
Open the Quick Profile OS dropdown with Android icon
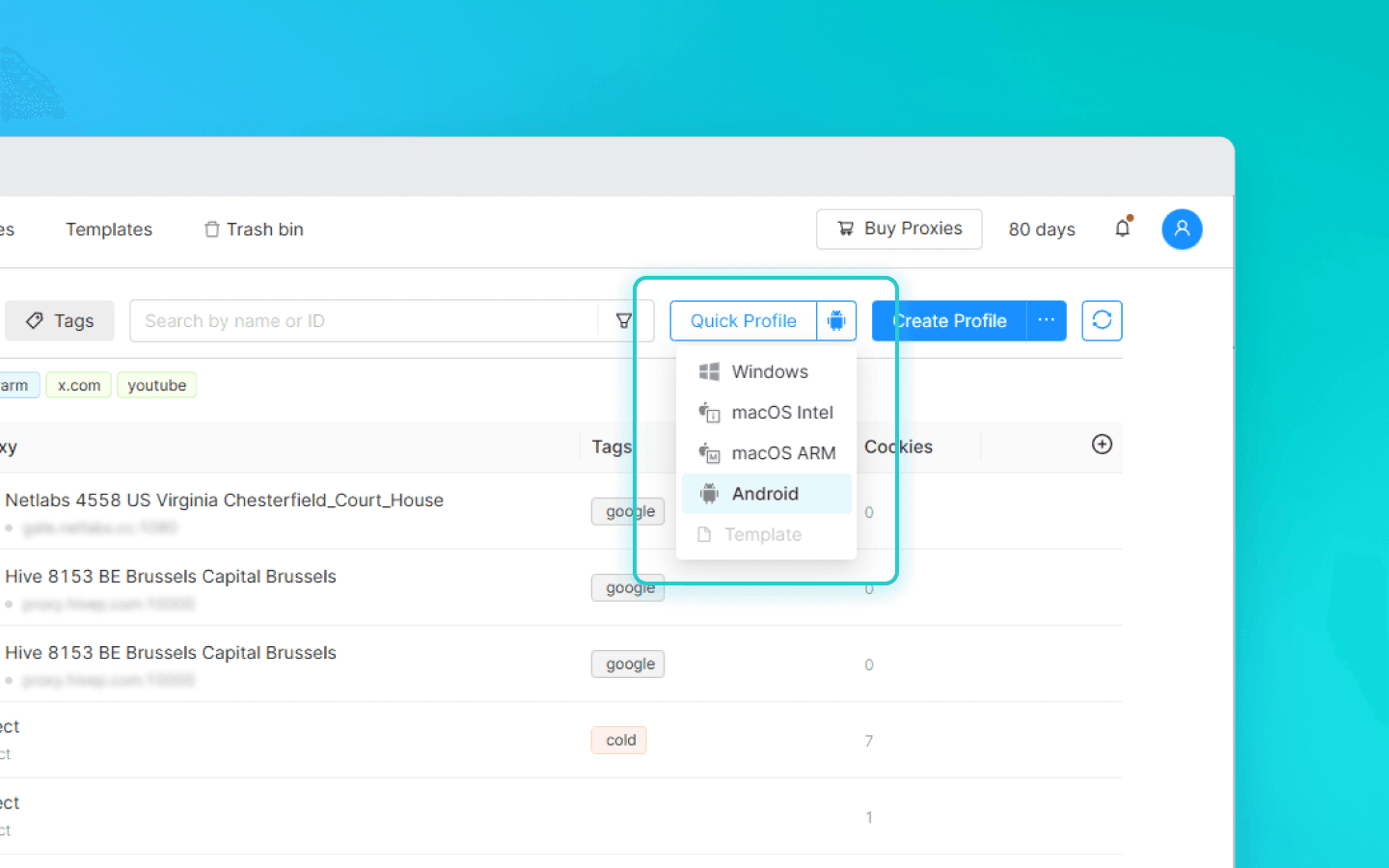coord(836,321)
